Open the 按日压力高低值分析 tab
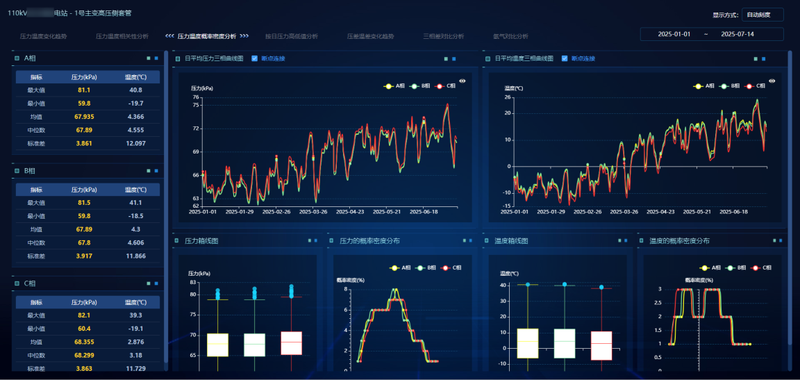The width and height of the screenshot is (800, 380). pos(292,36)
